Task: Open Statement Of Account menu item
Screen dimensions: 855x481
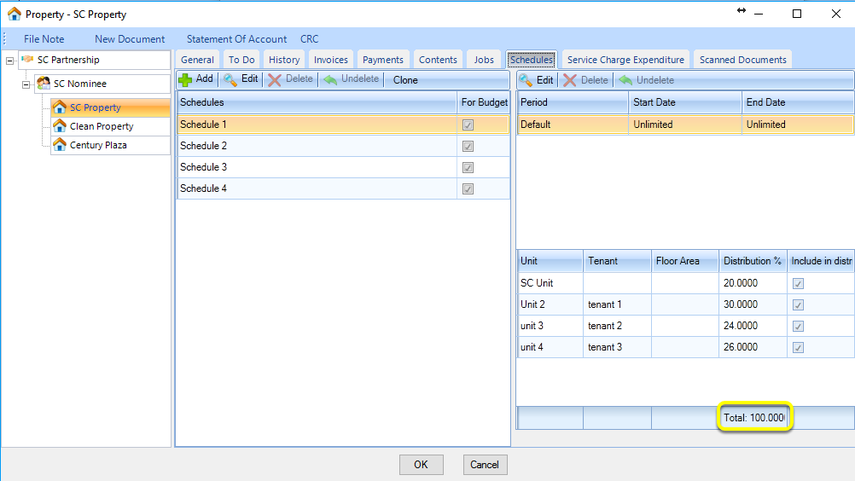Action: 237,39
